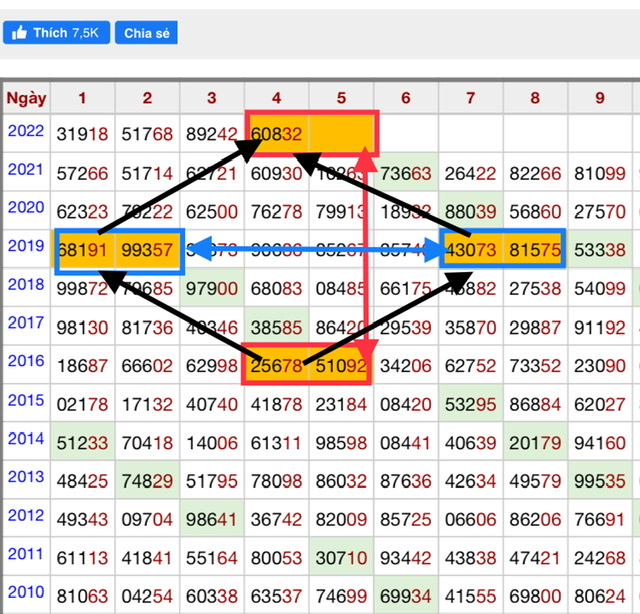Select the green cell 99535 in 2013 row
Image resolution: width=640 pixels, height=614 pixels.
600,481
